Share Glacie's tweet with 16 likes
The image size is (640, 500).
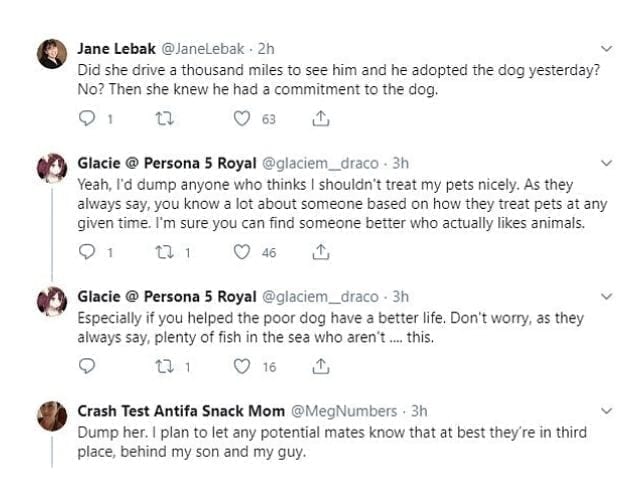320,367
